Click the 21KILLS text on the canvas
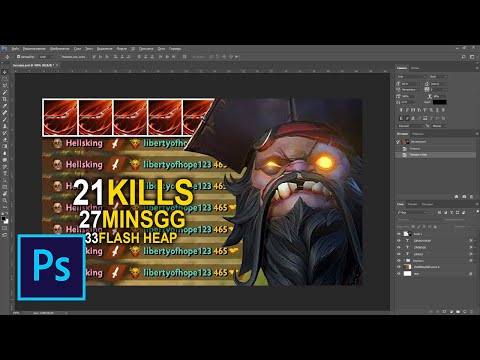 133,193
